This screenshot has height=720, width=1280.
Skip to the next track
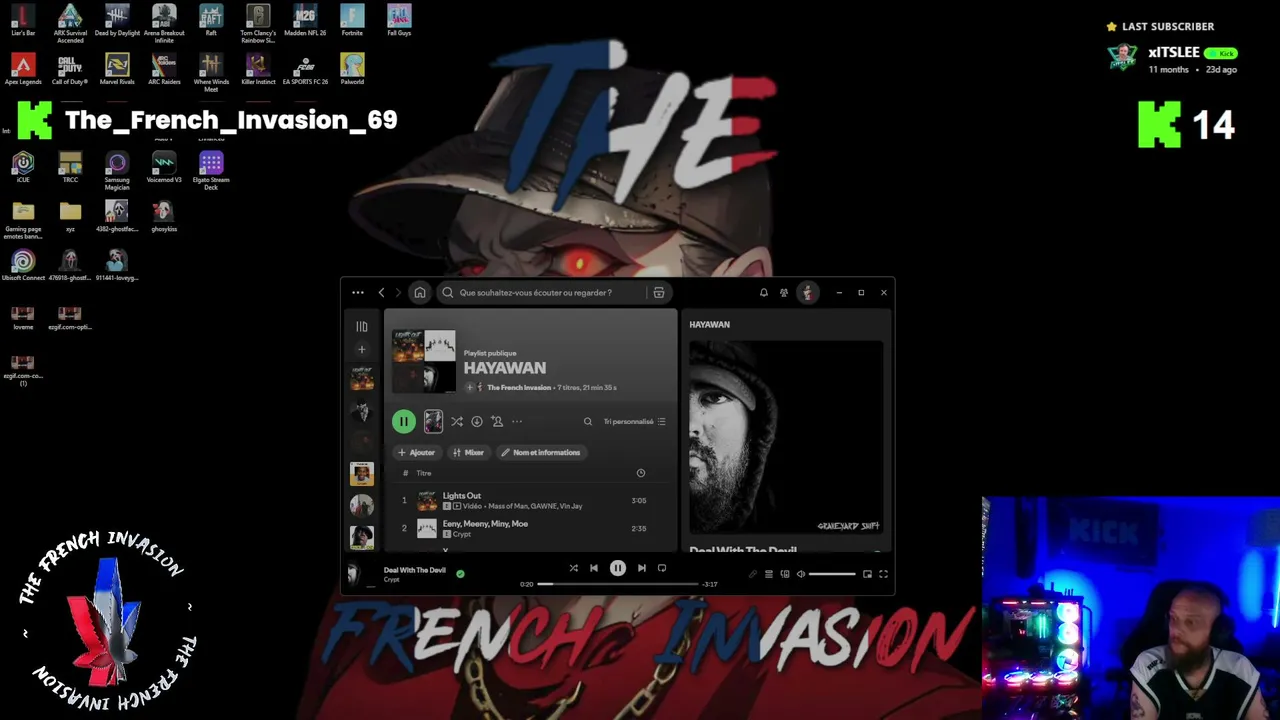point(642,568)
